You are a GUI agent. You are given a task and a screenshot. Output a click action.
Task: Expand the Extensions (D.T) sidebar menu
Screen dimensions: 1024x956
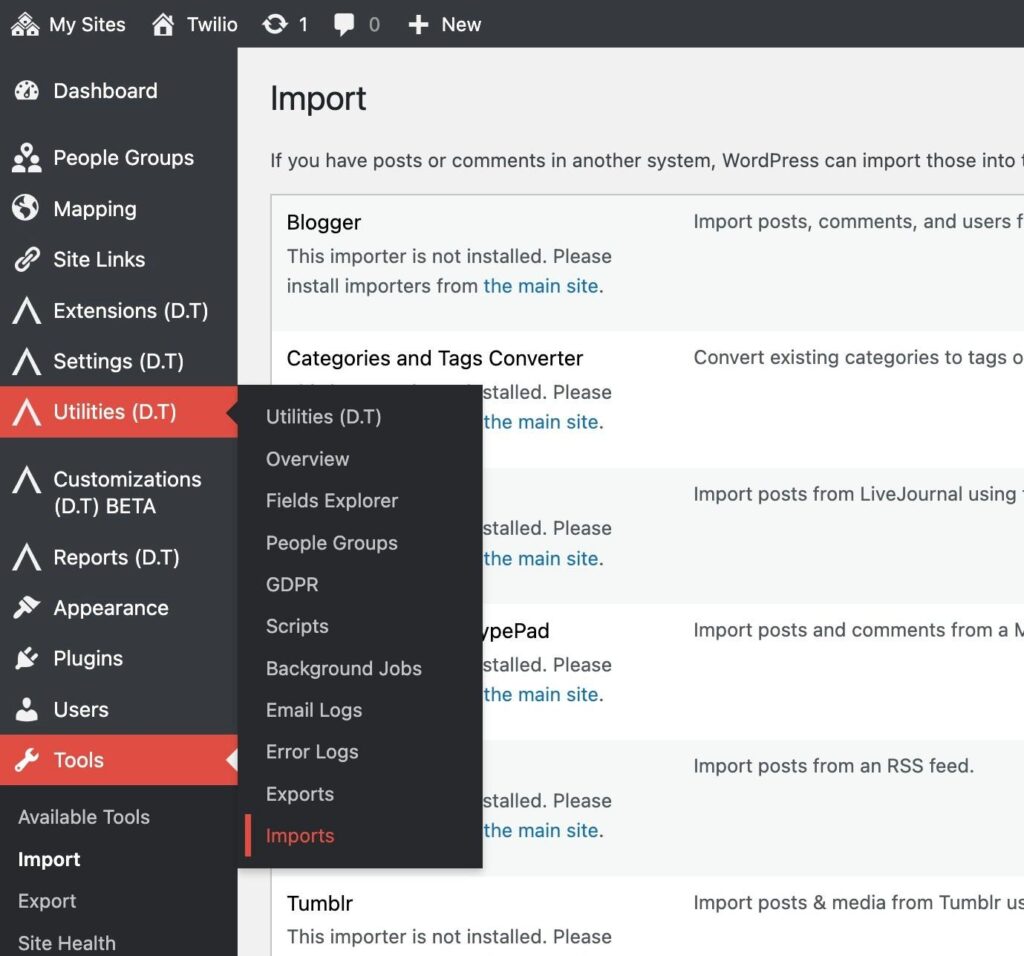point(130,311)
